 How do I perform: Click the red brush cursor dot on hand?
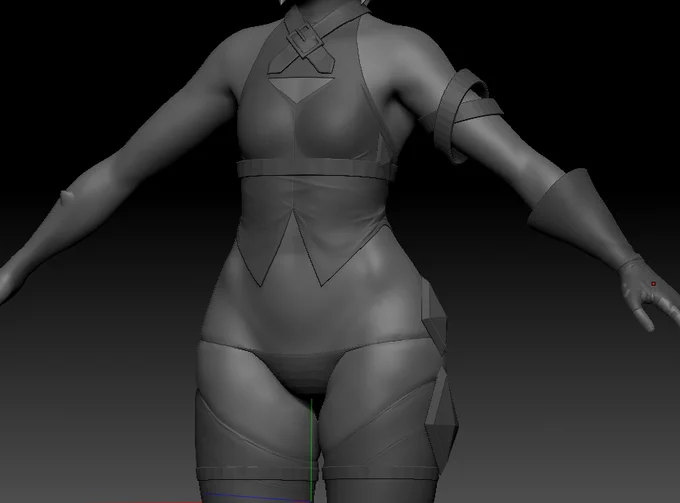point(654,284)
